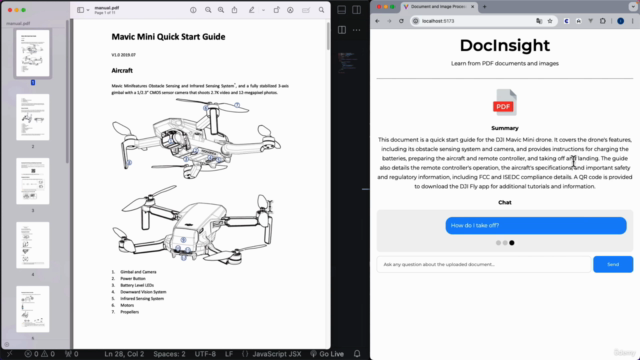The width and height of the screenshot is (640, 360).
Task: Click the A extension icon in Chrome
Action: pyautogui.click(x=579, y=21)
